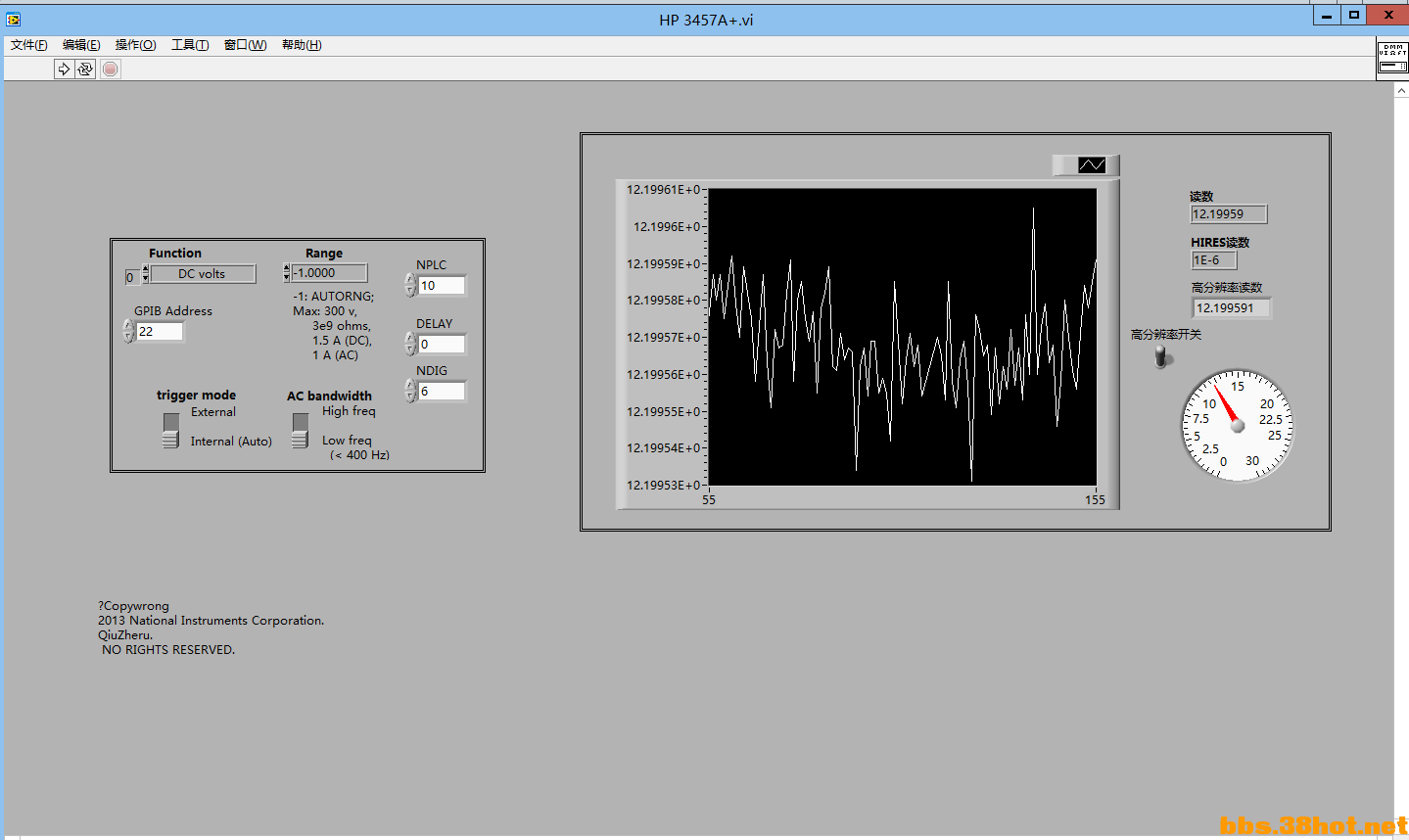Open the Function DC volts ring selector
Image resolution: width=1409 pixels, height=840 pixels.
(x=203, y=274)
